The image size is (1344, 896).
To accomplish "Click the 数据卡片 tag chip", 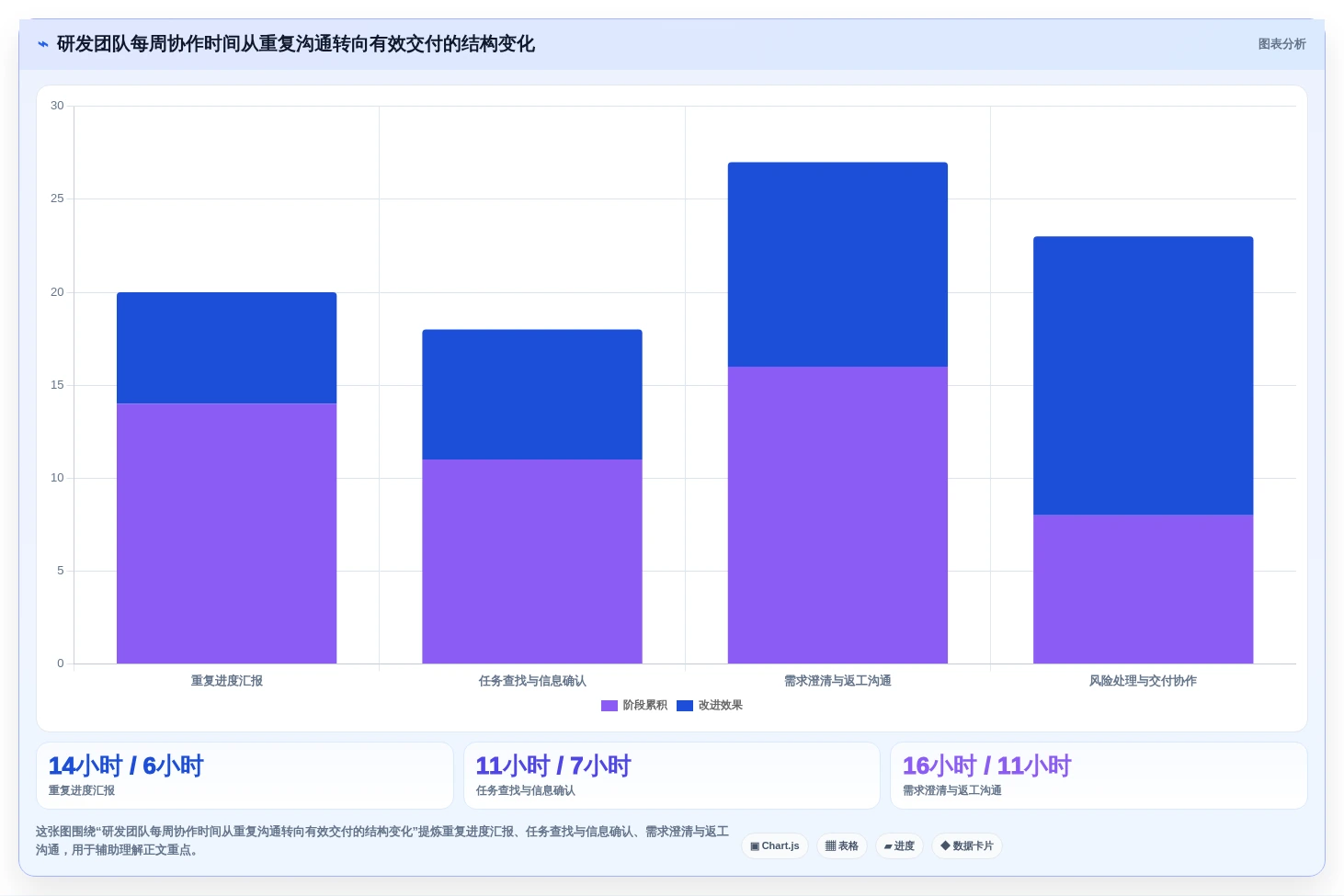I will pos(967,846).
